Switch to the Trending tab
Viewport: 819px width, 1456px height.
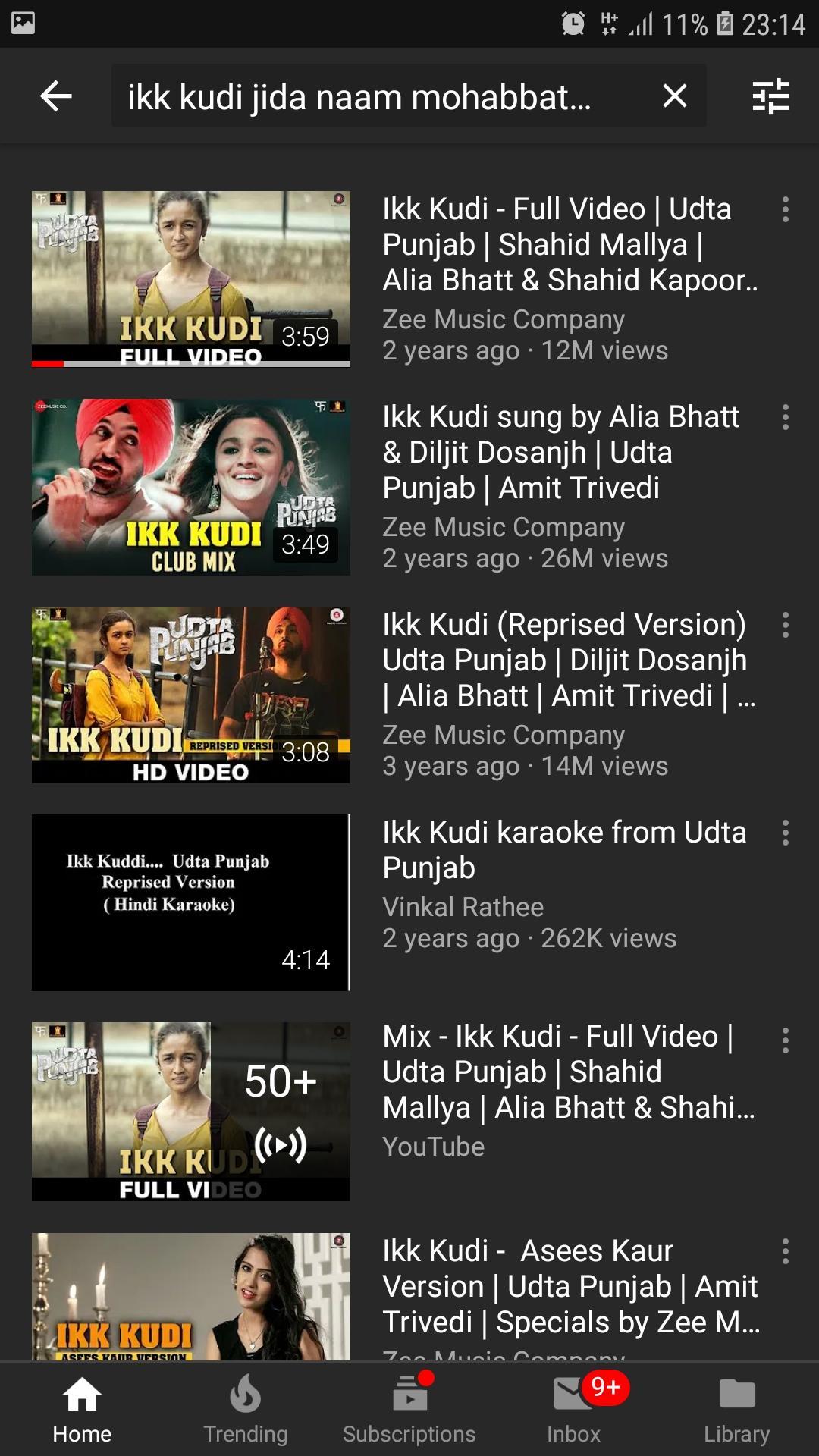click(x=246, y=1410)
